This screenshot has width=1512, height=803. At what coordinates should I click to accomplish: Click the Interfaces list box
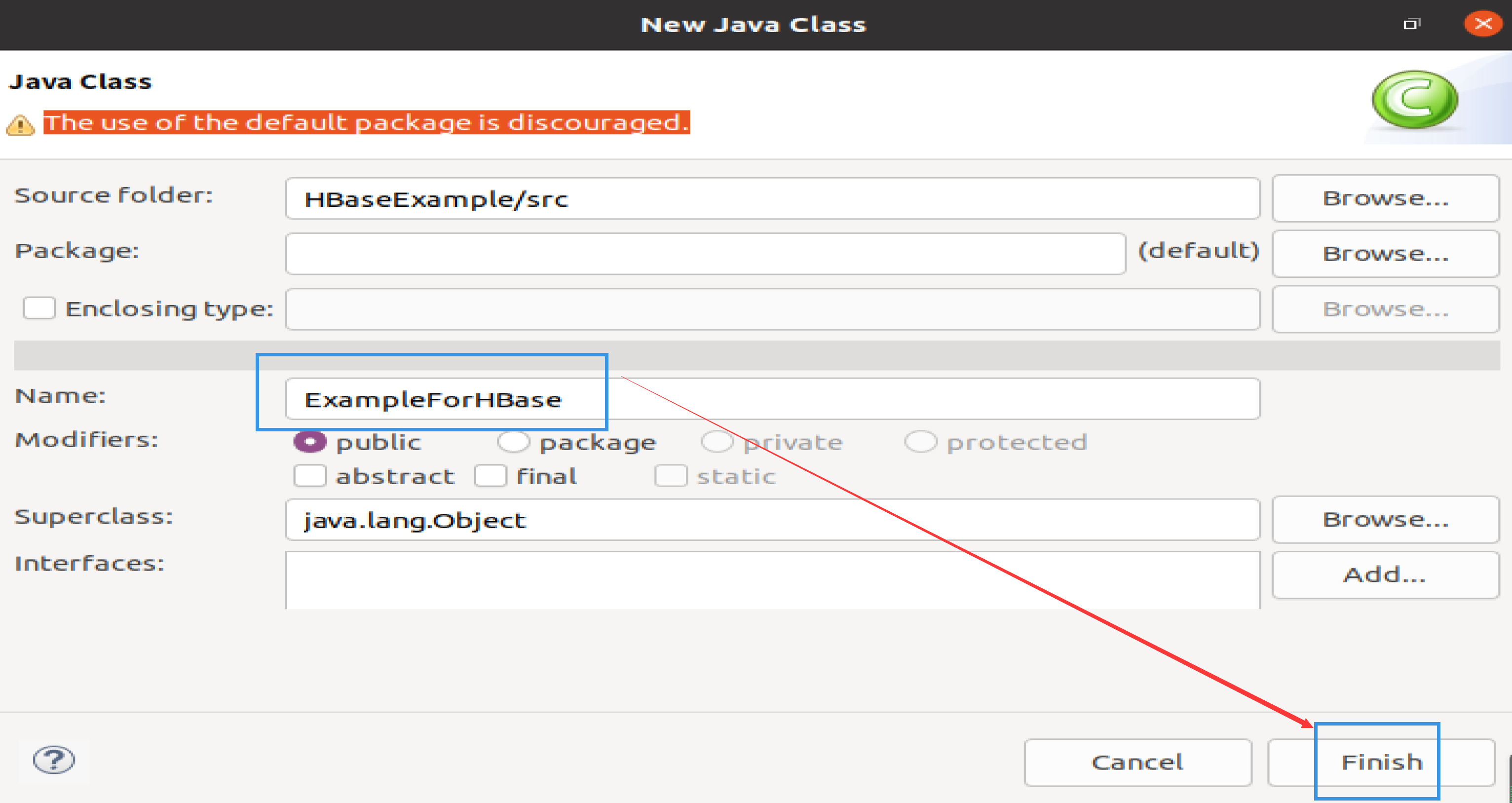pyautogui.click(x=772, y=580)
